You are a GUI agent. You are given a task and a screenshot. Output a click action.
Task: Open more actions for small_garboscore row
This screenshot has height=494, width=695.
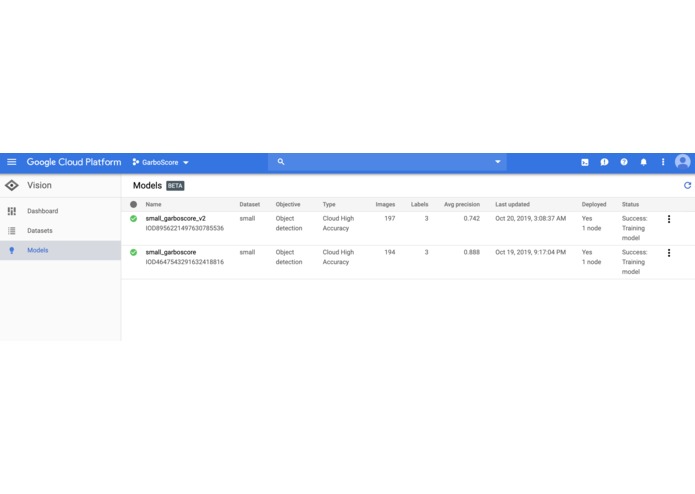coord(669,253)
